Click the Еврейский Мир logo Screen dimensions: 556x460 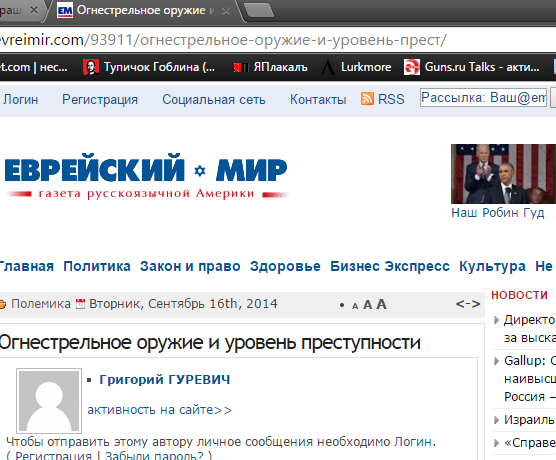(x=146, y=176)
